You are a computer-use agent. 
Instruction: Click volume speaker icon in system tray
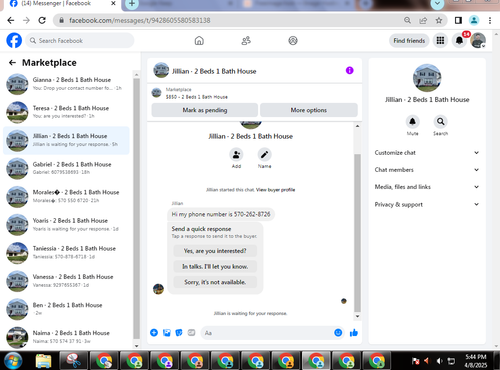coord(439,361)
